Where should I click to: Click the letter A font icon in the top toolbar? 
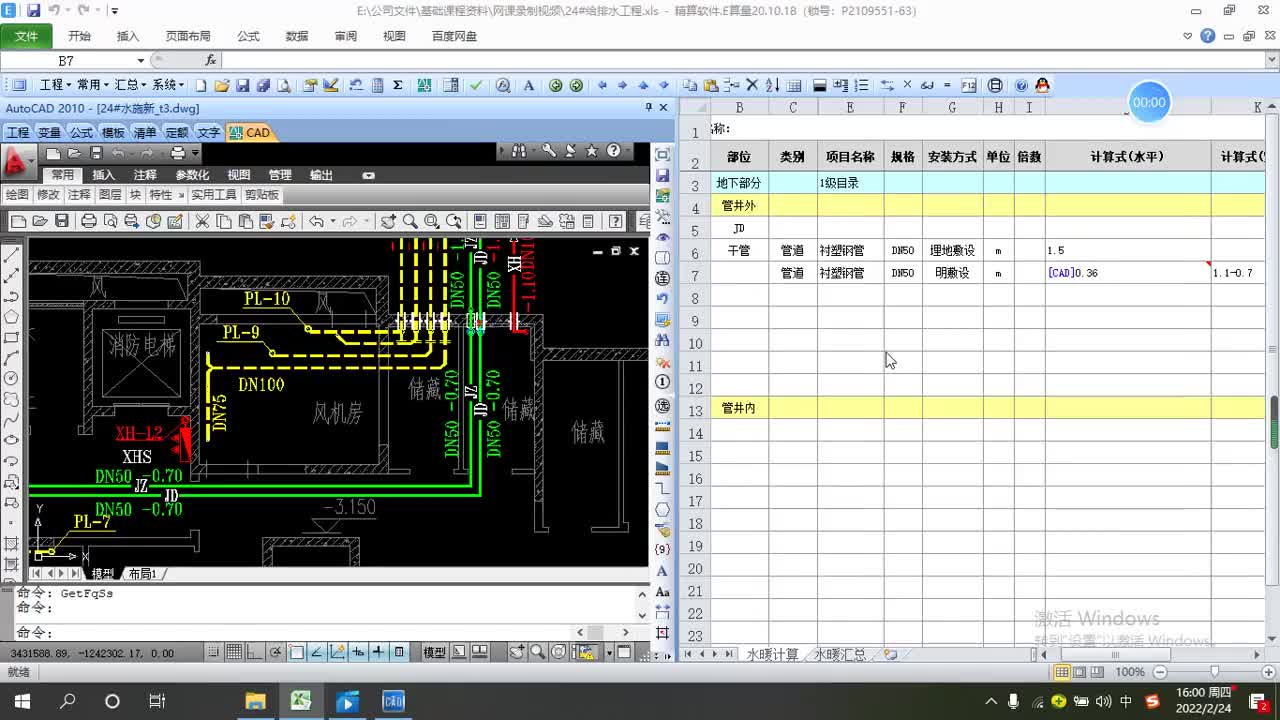click(529, 85)
